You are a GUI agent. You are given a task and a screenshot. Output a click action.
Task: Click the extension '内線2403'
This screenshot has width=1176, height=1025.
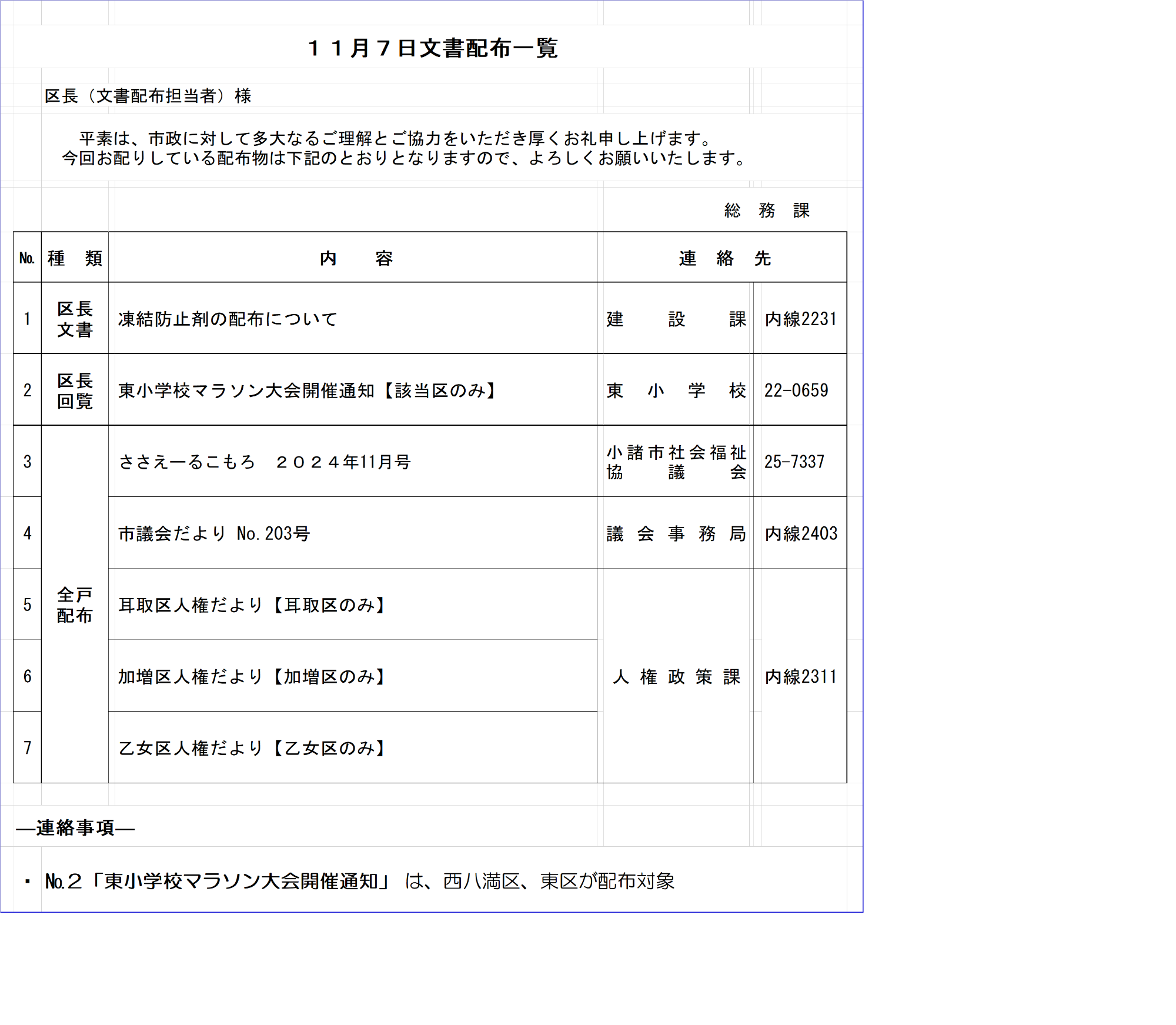(801, 533)
